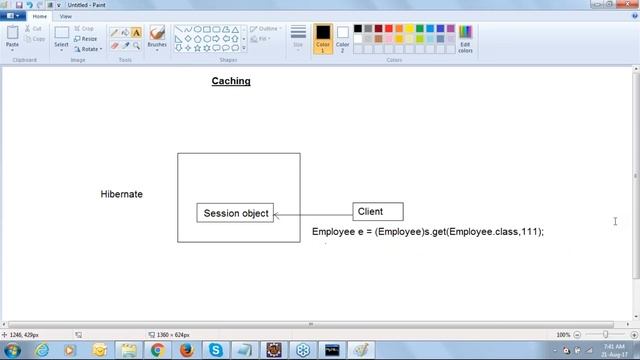Pick the yellow palette color

(409, 29)
